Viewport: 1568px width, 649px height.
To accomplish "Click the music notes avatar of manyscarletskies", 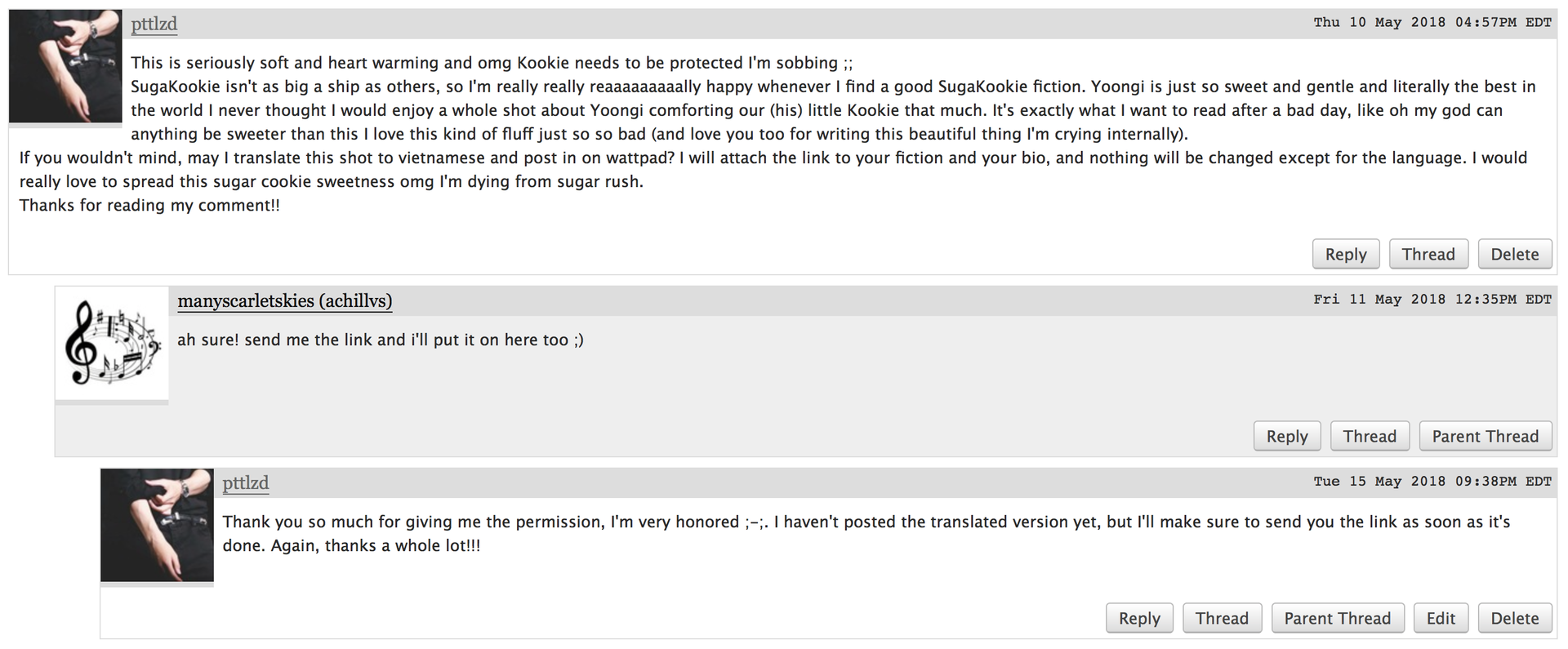I will tap(112, 343).
